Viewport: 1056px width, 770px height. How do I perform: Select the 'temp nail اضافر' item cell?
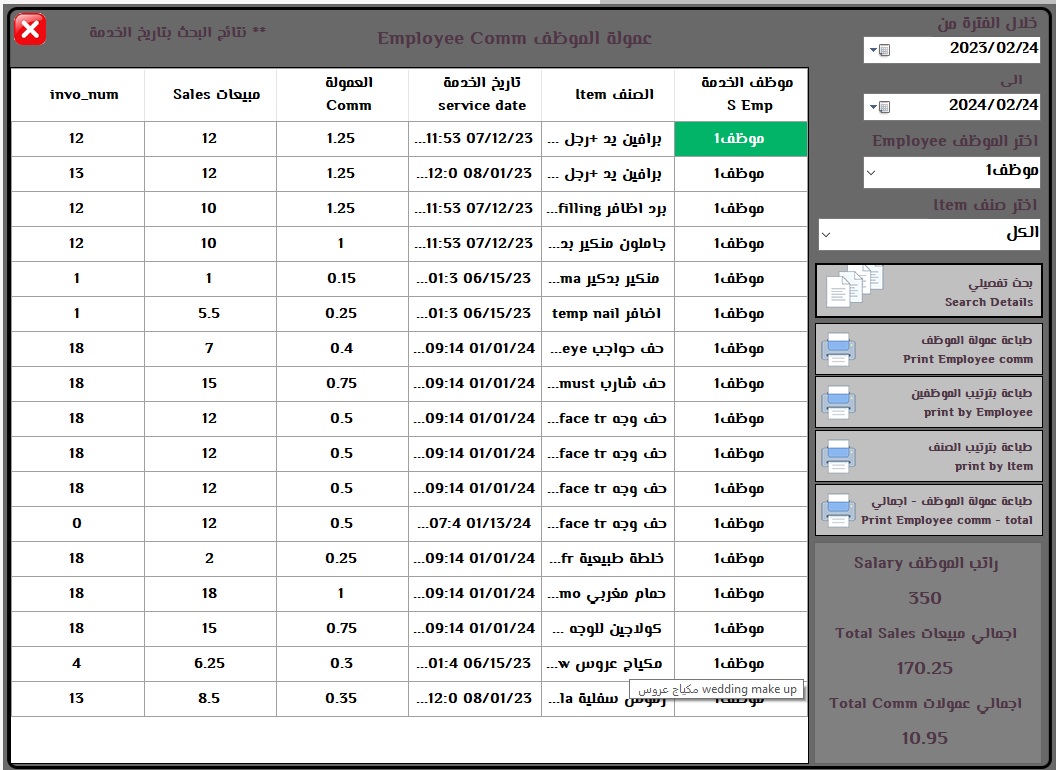pos(608,314)
